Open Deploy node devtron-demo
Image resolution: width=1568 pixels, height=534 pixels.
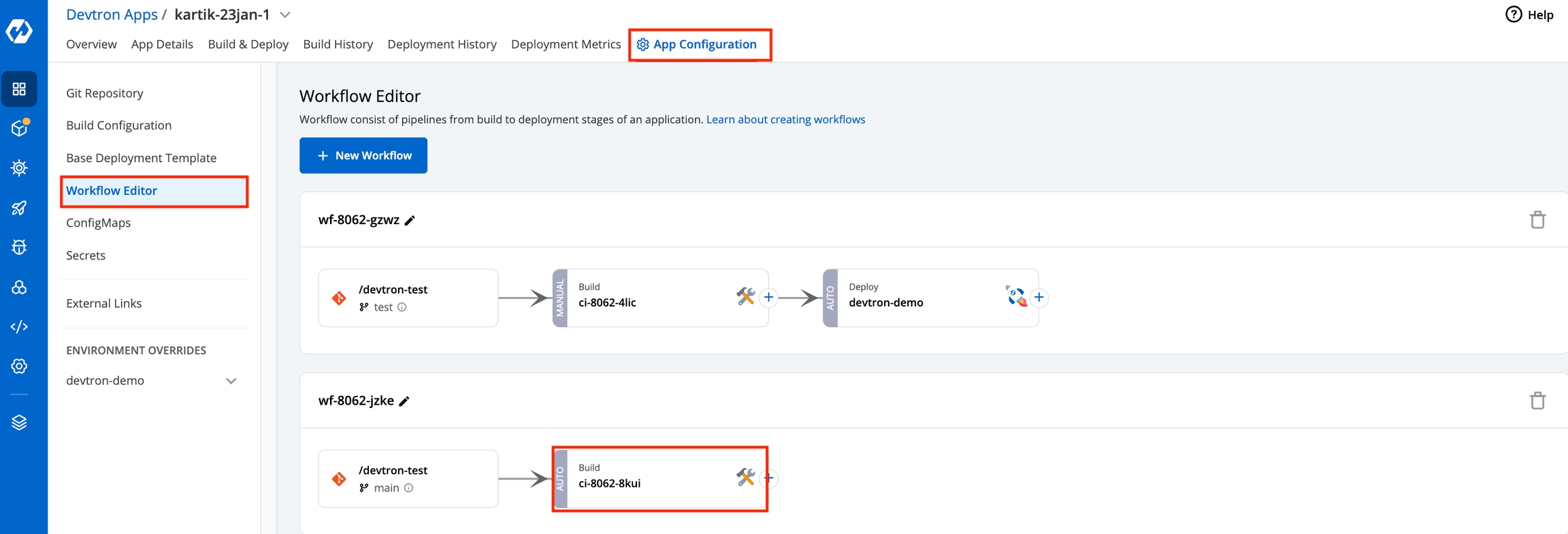[931, 298]
